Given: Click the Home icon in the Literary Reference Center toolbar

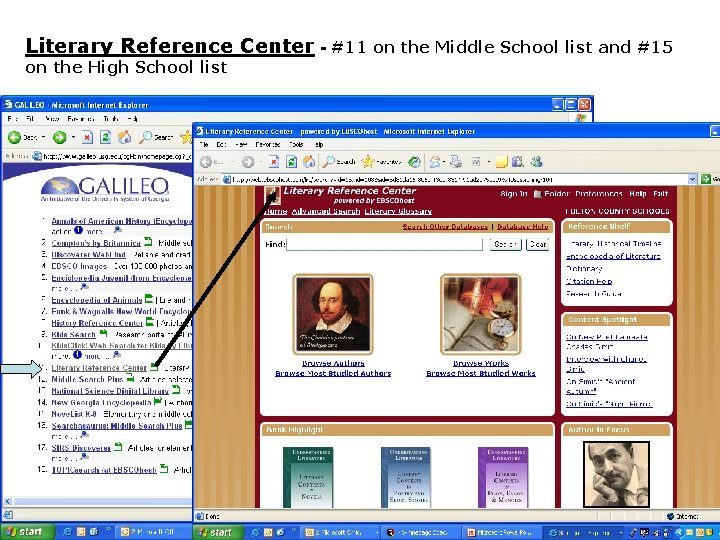Looking at the screenshot, I should click(309, 162).
